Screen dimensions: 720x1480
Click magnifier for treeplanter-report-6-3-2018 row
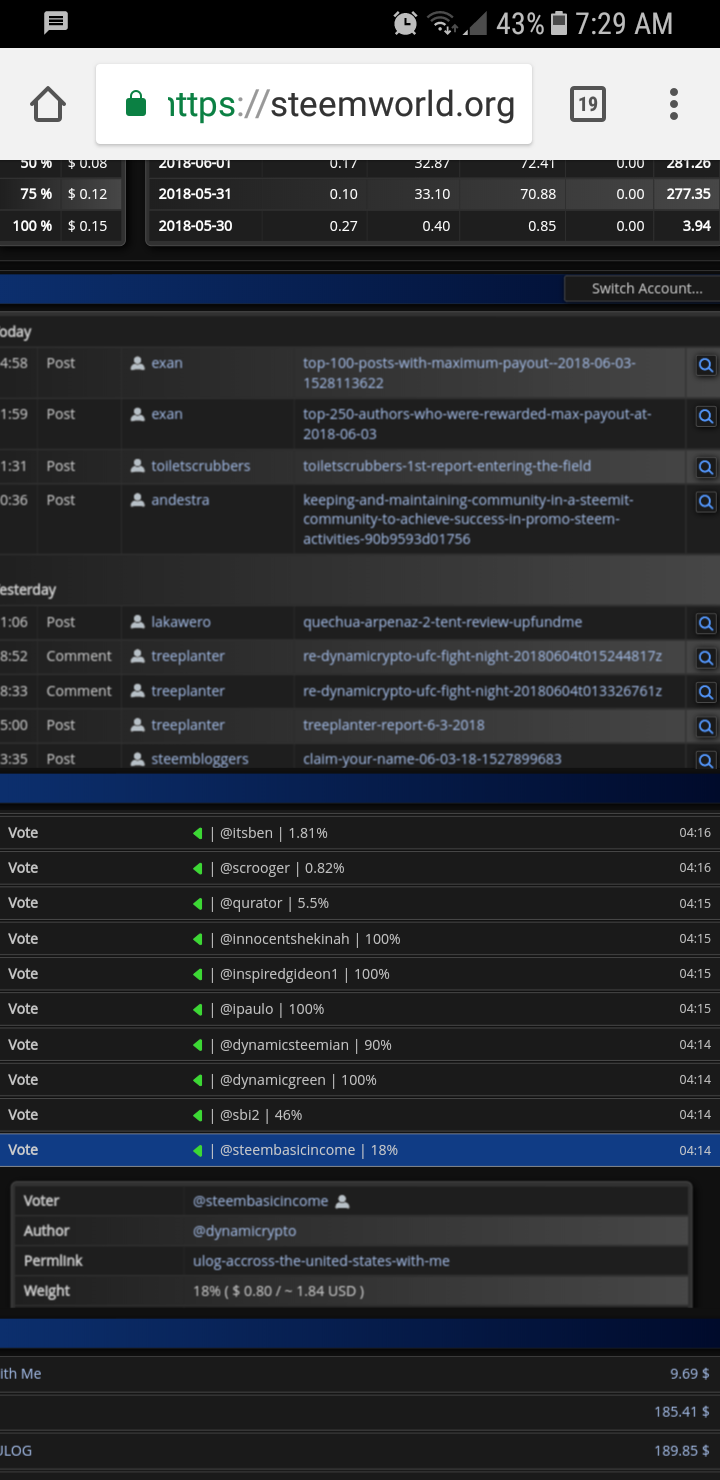coord(706,727)
